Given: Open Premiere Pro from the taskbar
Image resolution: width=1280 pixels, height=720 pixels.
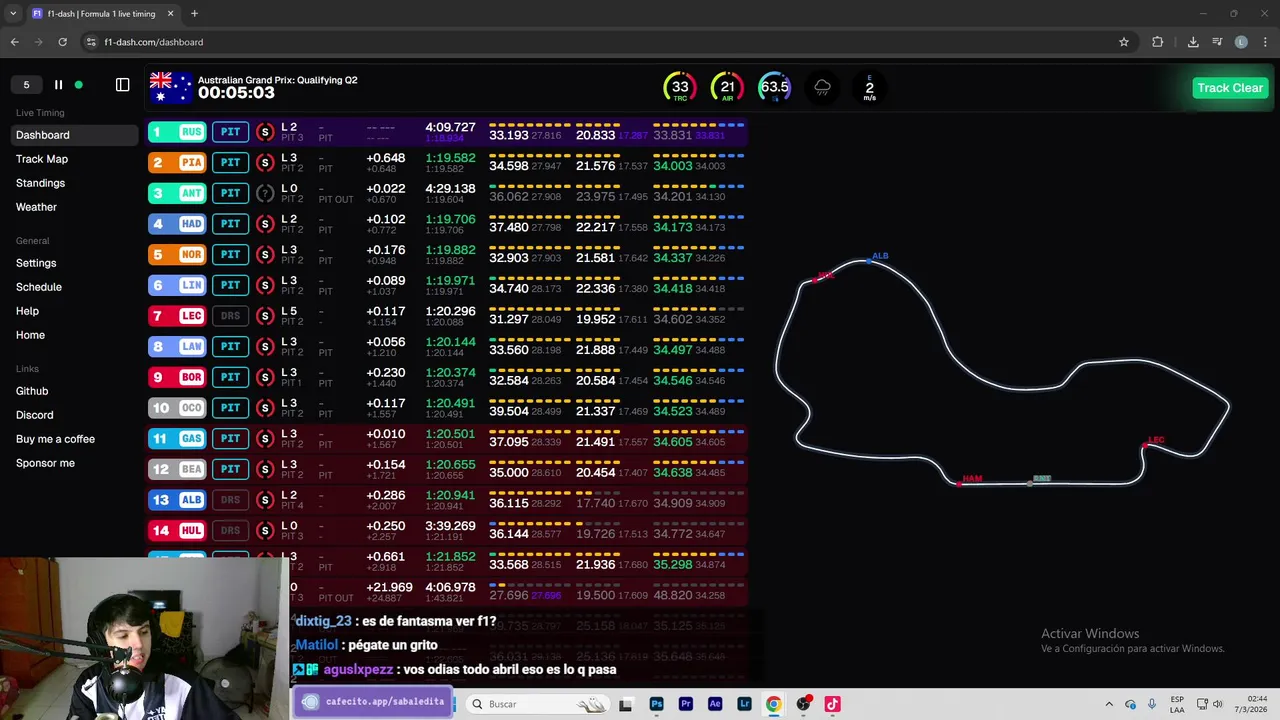Looking at the screenshot, I should [x=685, y=704].
